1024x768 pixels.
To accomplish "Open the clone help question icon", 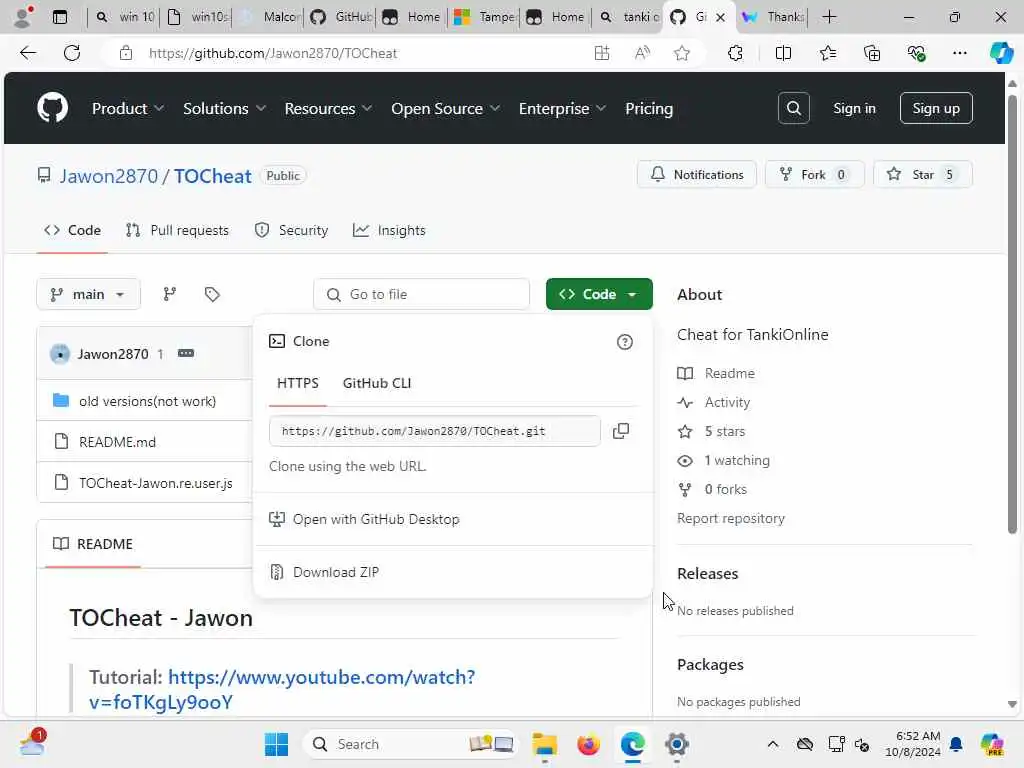I will (x=624, y=342).
